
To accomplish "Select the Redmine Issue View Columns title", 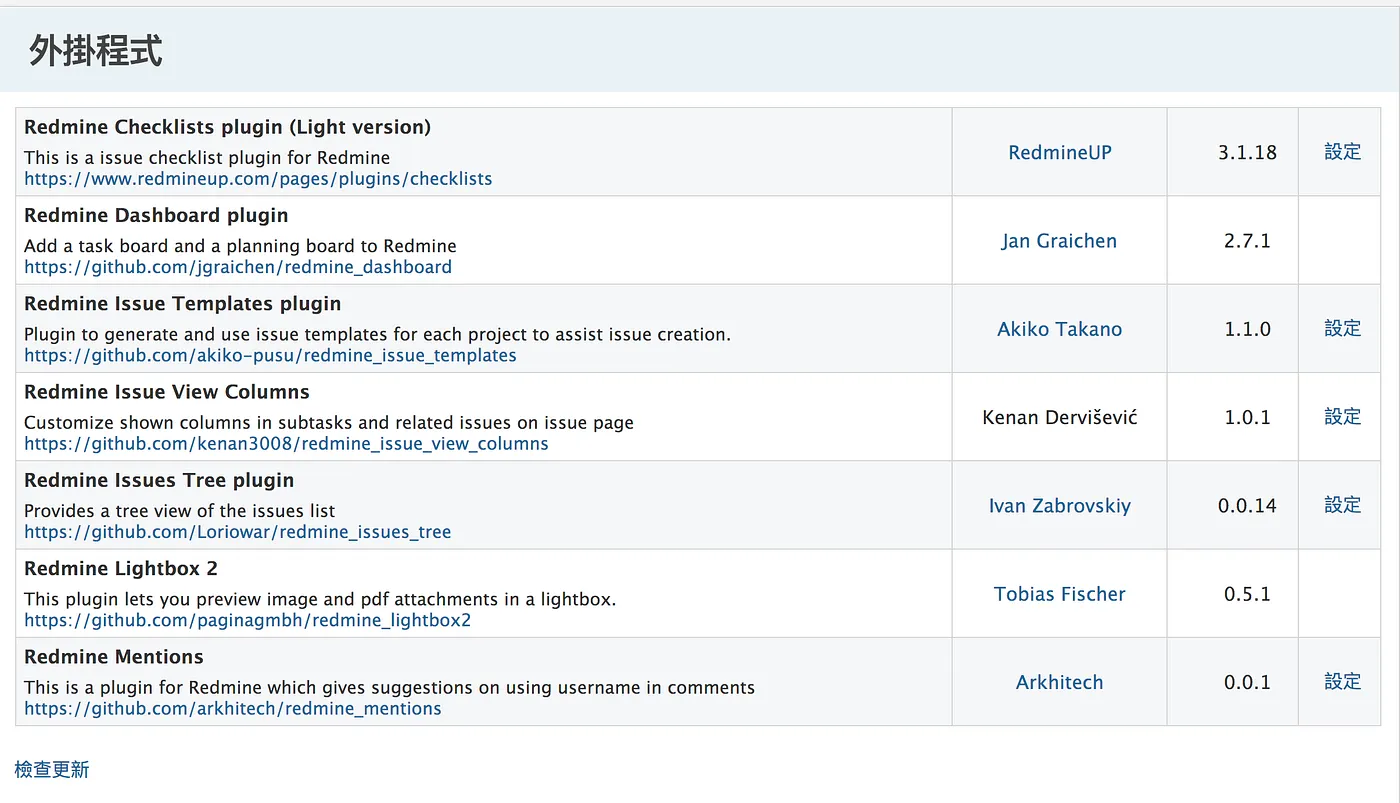I will (167, 392).
